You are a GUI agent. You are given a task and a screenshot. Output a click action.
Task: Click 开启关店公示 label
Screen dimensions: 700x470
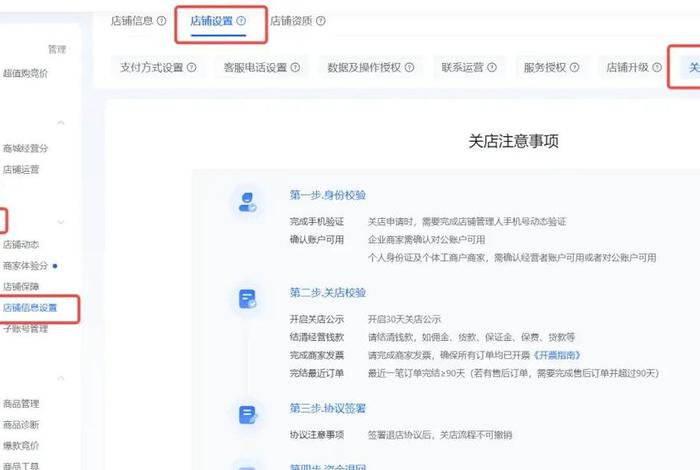317,319
